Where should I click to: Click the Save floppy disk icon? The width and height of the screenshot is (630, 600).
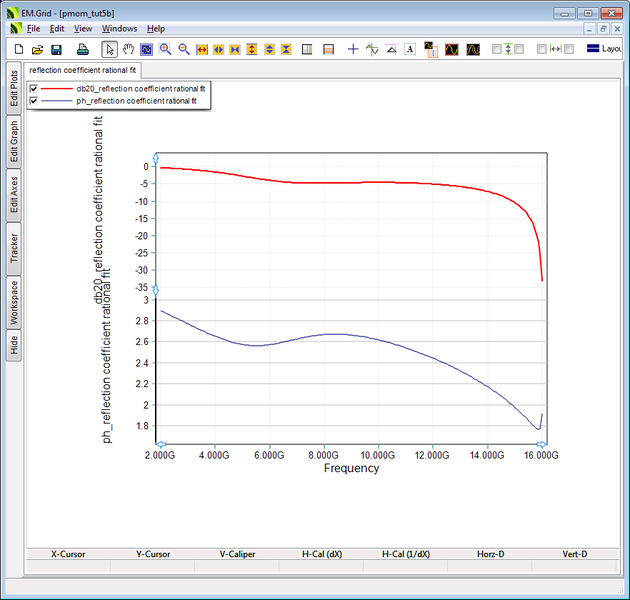[x=56, y=49]
